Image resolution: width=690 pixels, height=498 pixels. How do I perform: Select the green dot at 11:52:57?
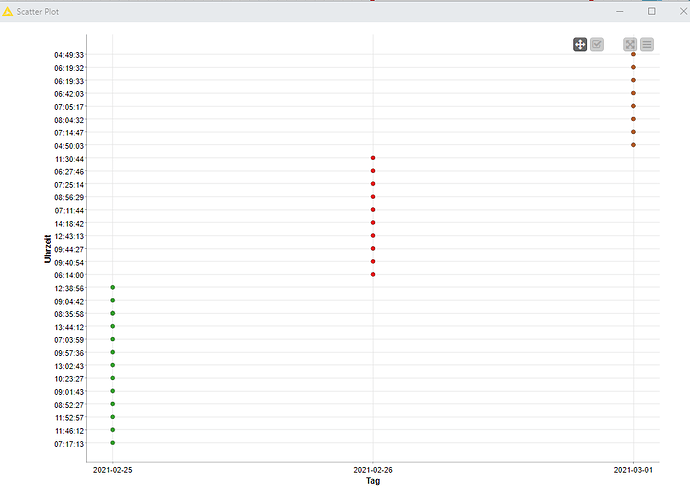113,417
